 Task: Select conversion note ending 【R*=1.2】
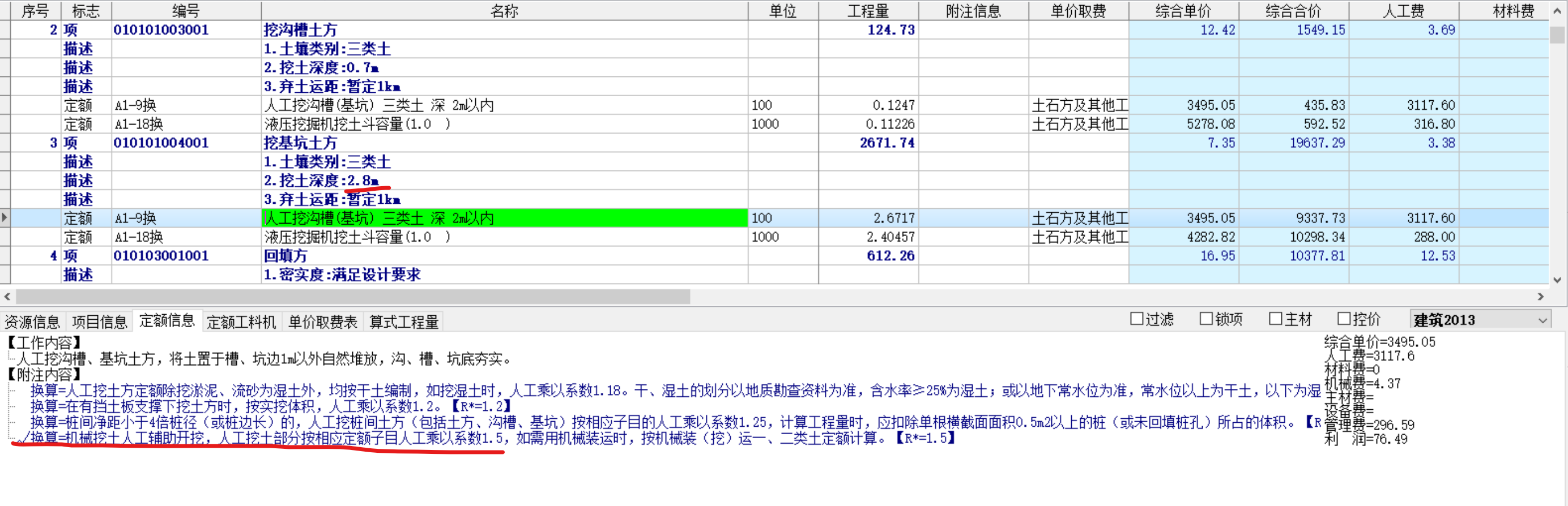pos(271,406)
